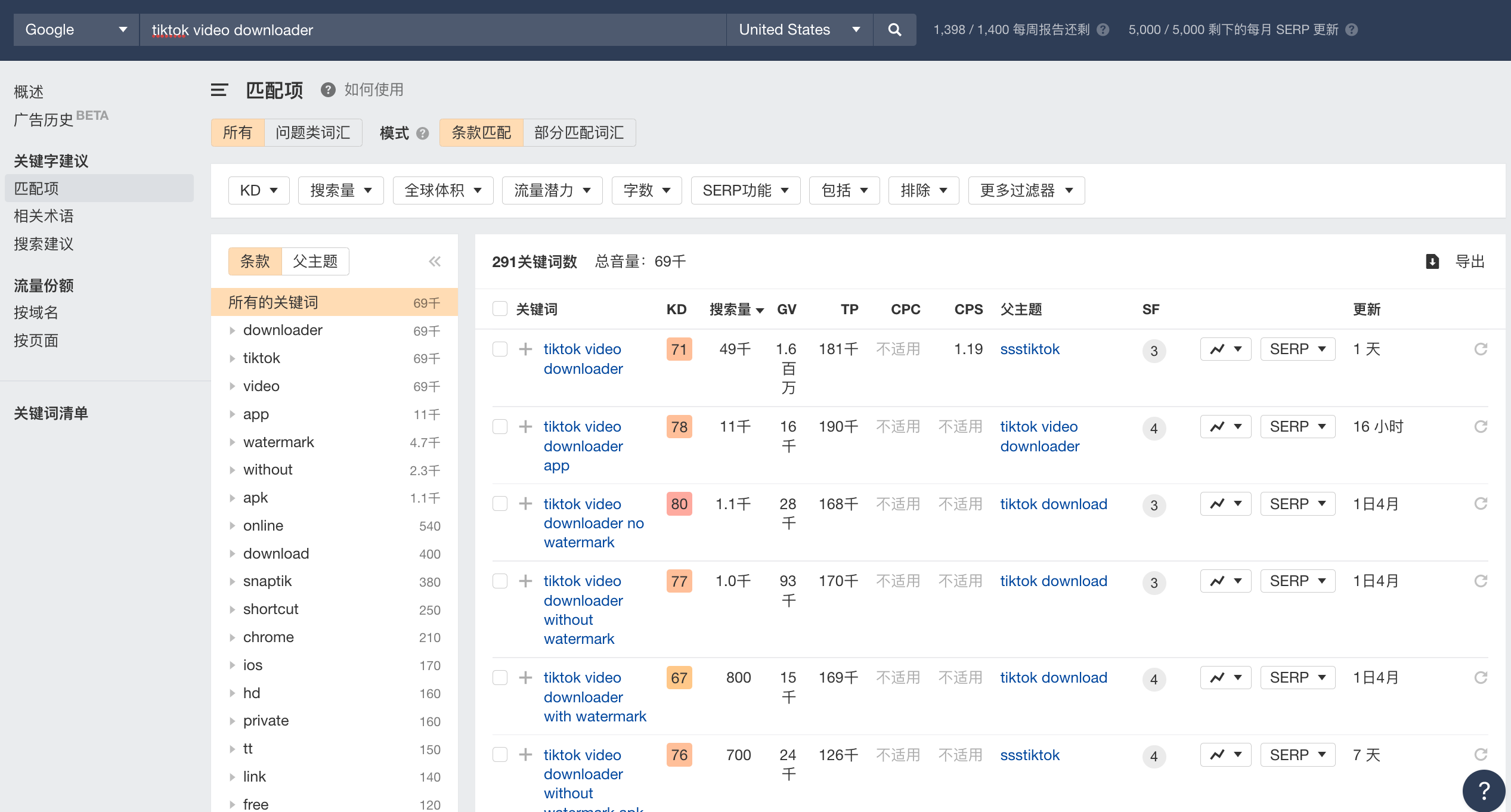Refresh row for tiktok video downloader
This screenshot has height=812, width=1511.
click(1481, 349)
